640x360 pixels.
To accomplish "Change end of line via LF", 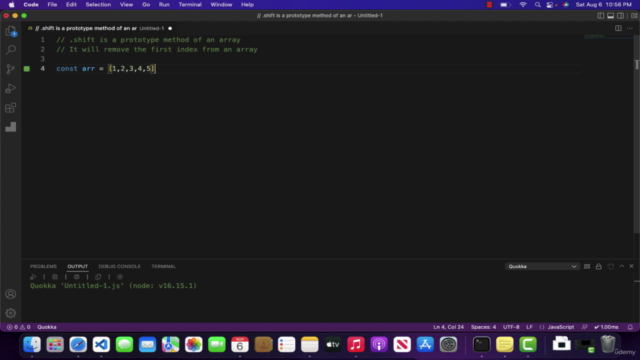I will tap(529, 327).
